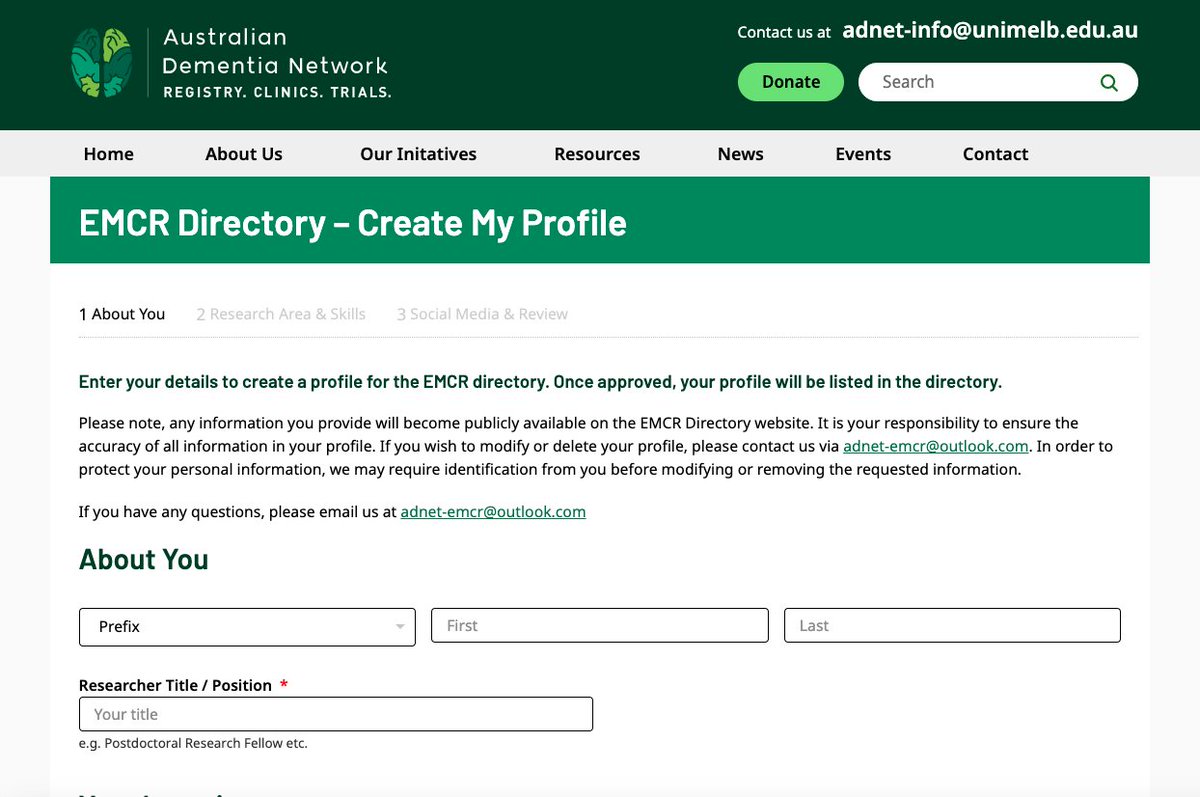Focus the Researcher Title / Position field
The image size is (1200, 797).
[x=336, y=714]
